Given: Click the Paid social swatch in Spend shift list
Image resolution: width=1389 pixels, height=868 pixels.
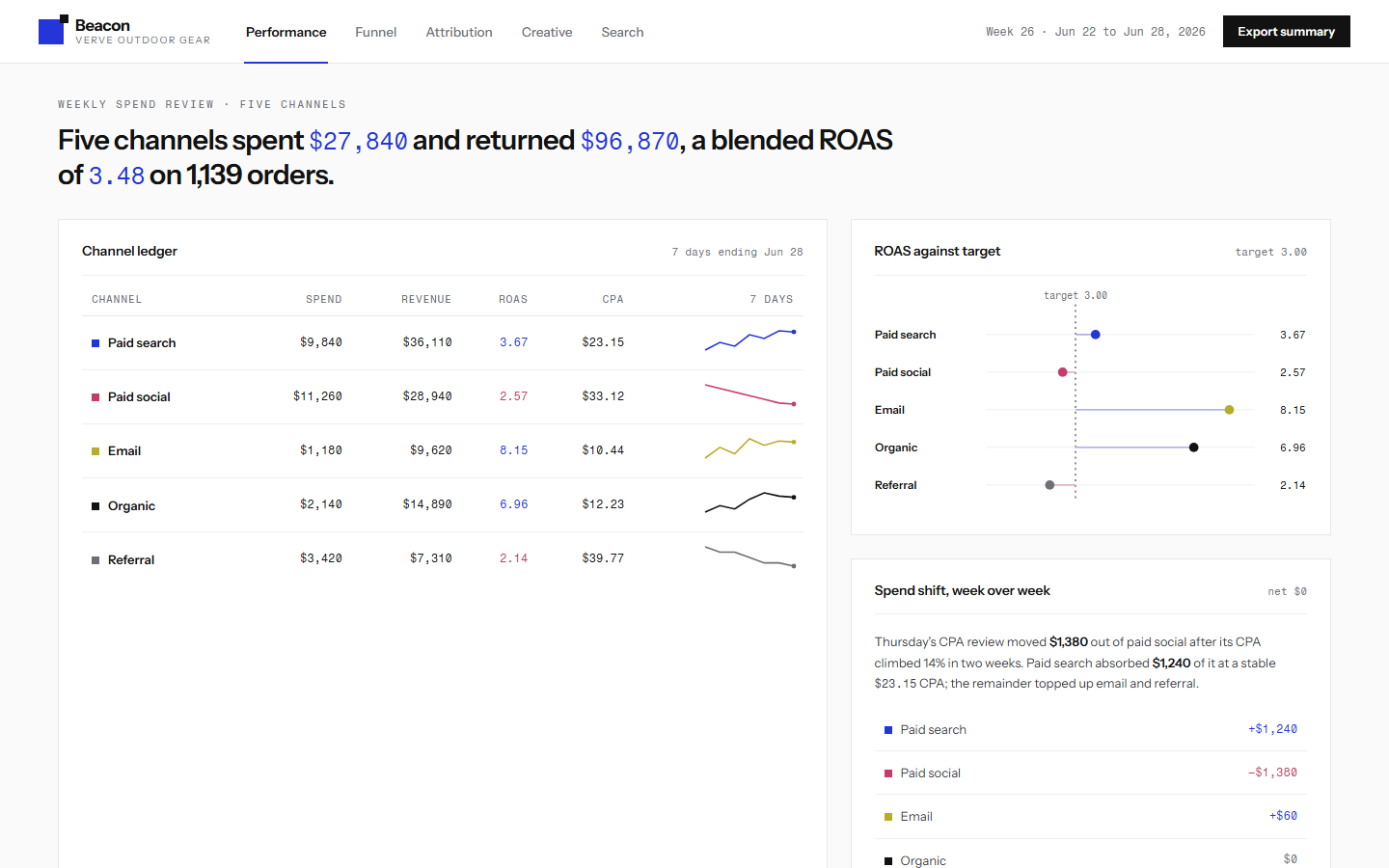Looking at the screenshot, I should coord(888,773).
